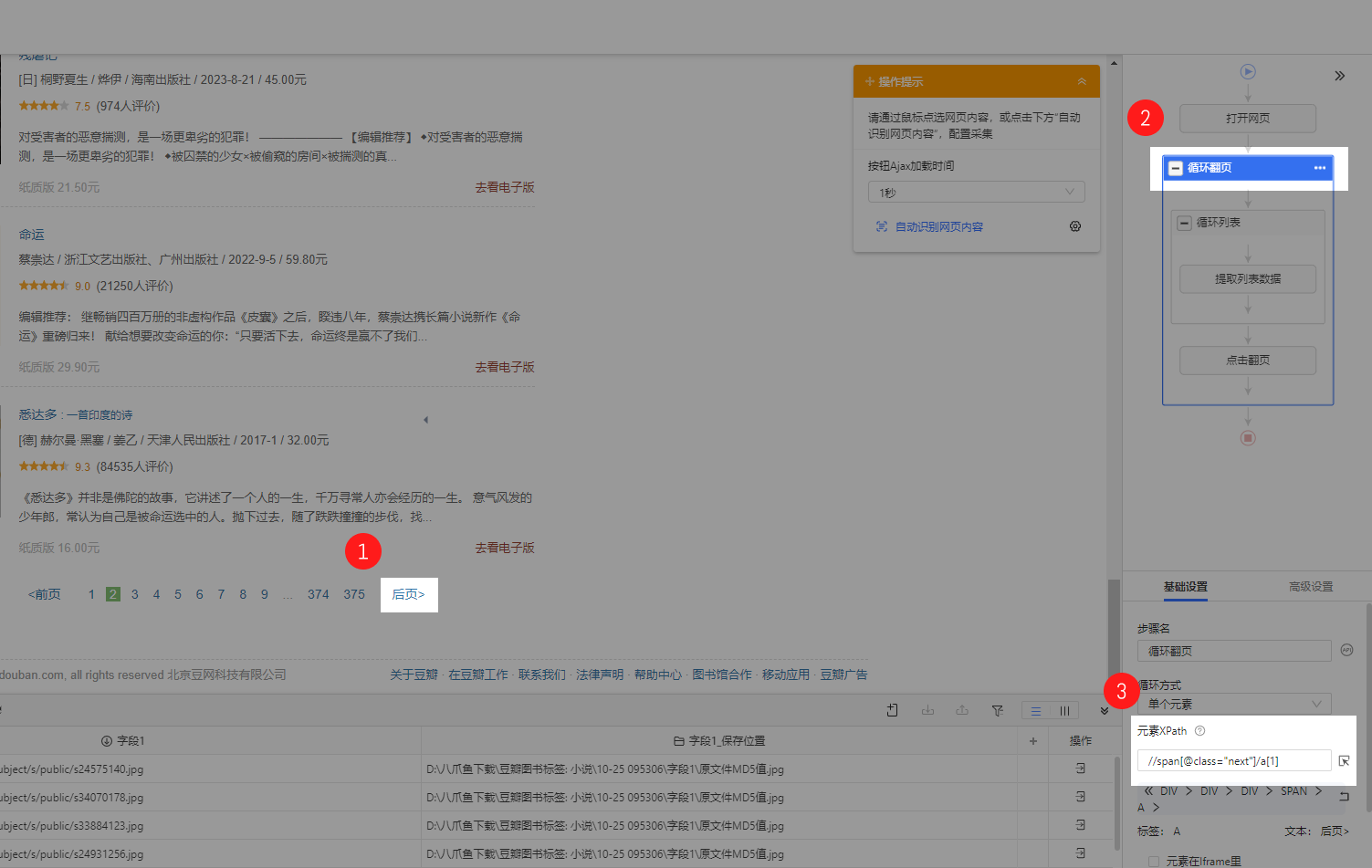
Task: Collapse the data preview panel with double chevron
Action: click(1105, 710)
